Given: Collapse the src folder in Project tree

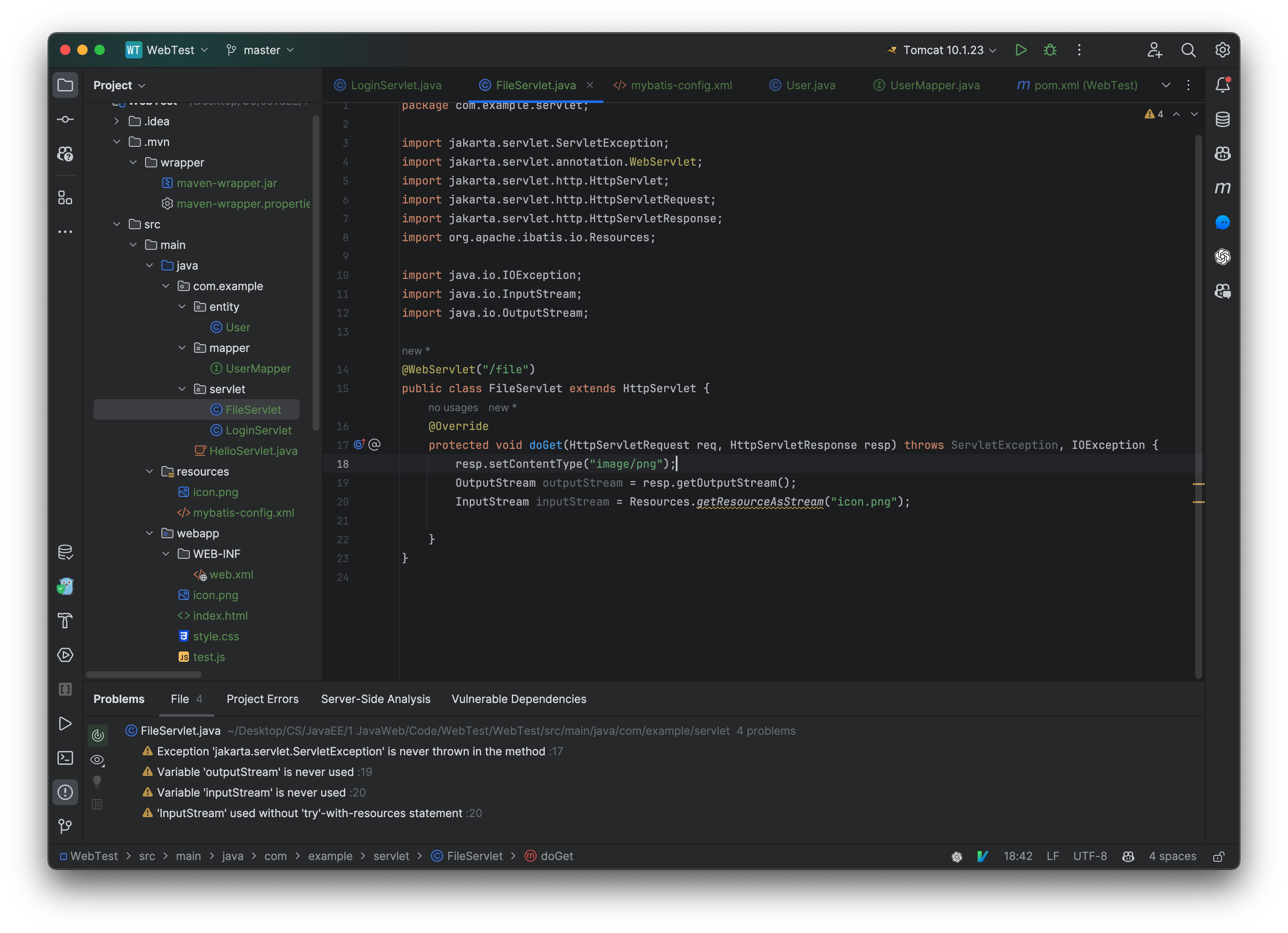Looking at the screenshot, I should 117,224.
